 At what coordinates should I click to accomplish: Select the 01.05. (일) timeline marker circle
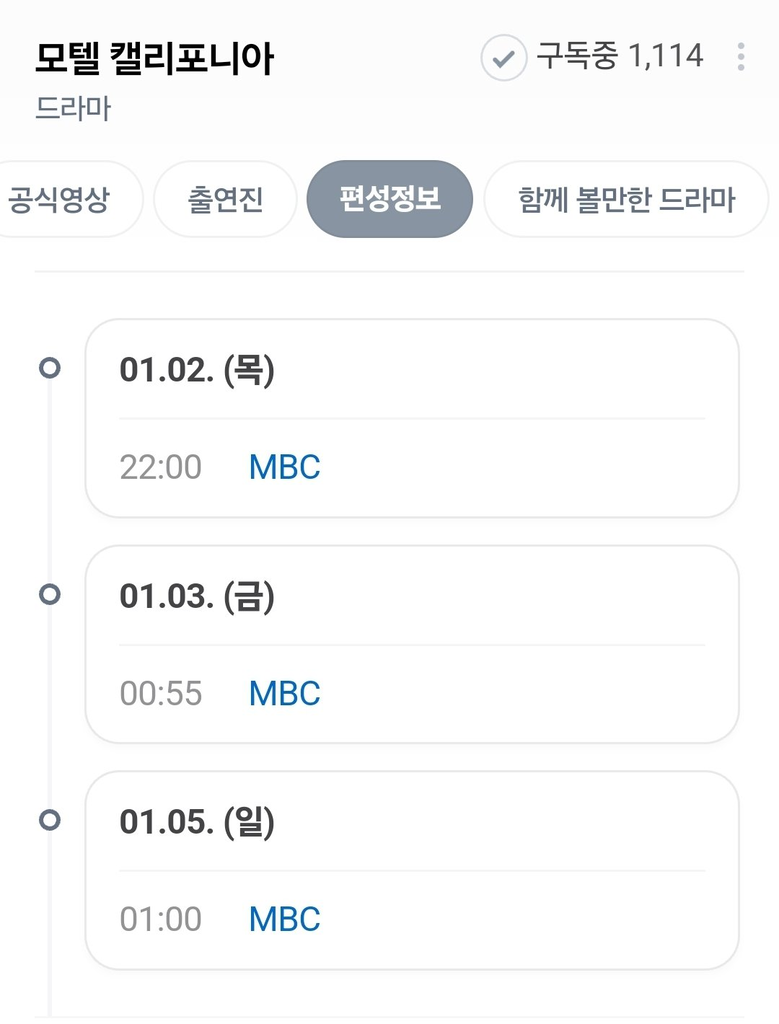50,820
